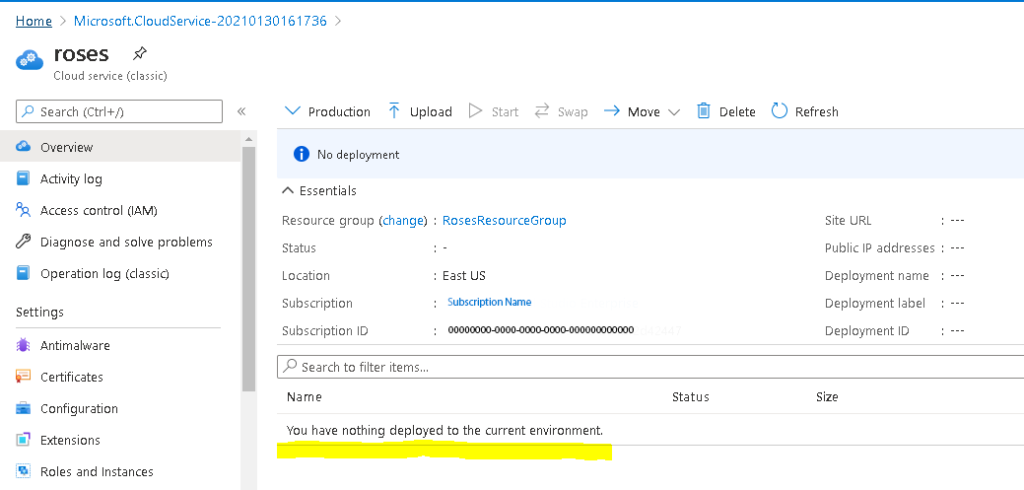Click the Delete trash can icon
Screen dimensions: 1024x490
click(703, 111)
